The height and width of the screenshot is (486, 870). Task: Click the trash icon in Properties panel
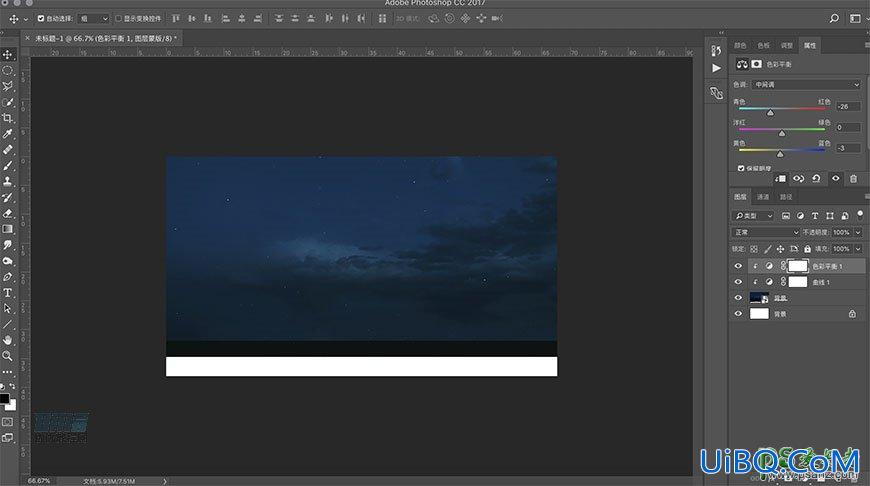click(x=853, y=179)
